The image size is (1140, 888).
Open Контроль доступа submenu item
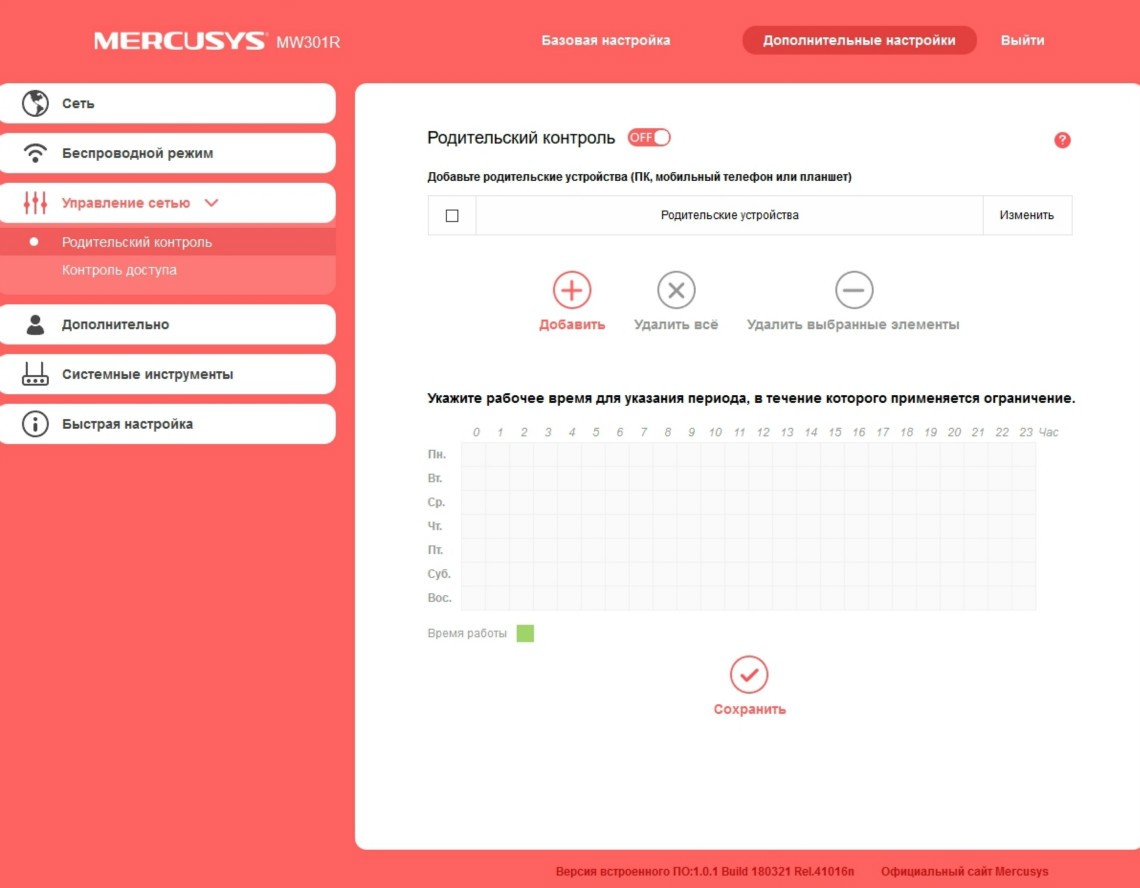(x=119, y=270)
